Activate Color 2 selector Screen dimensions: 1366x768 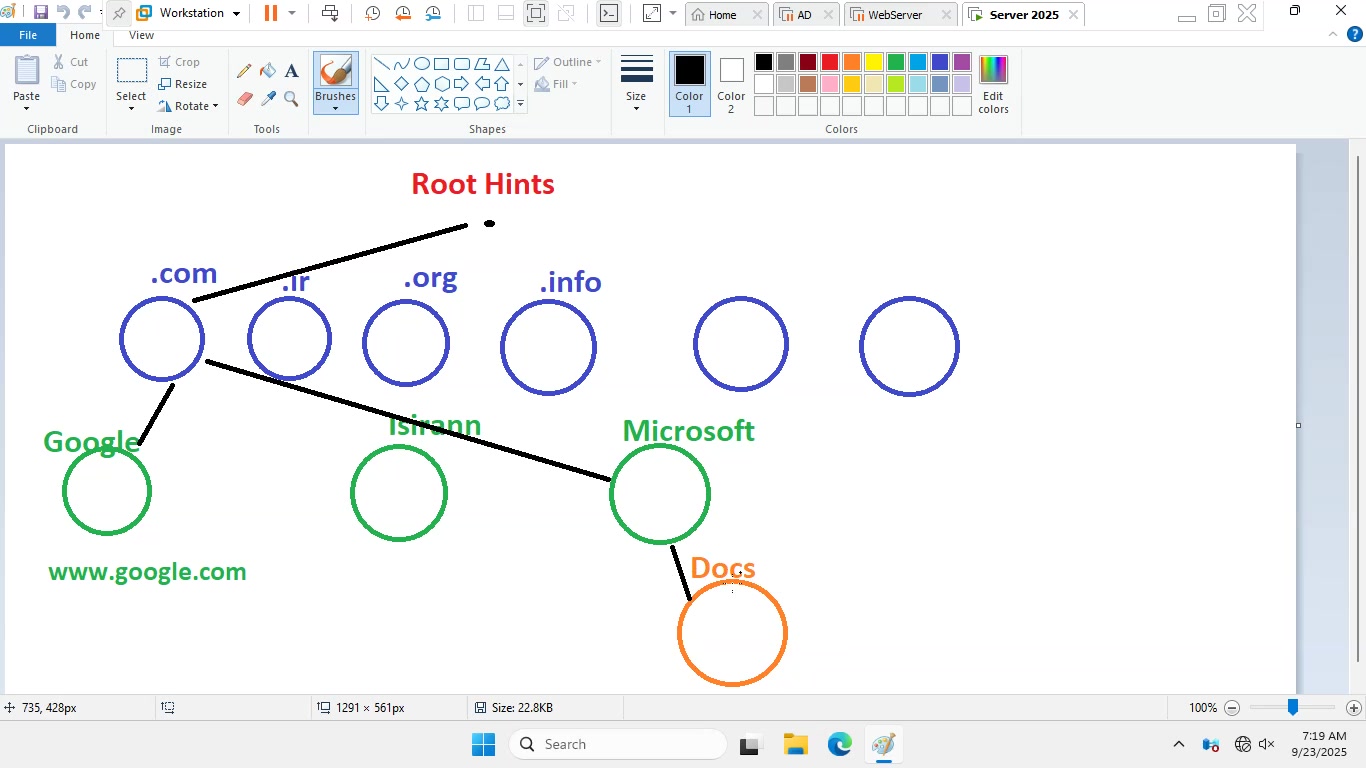pyautogui.click(x=731, y=84)
